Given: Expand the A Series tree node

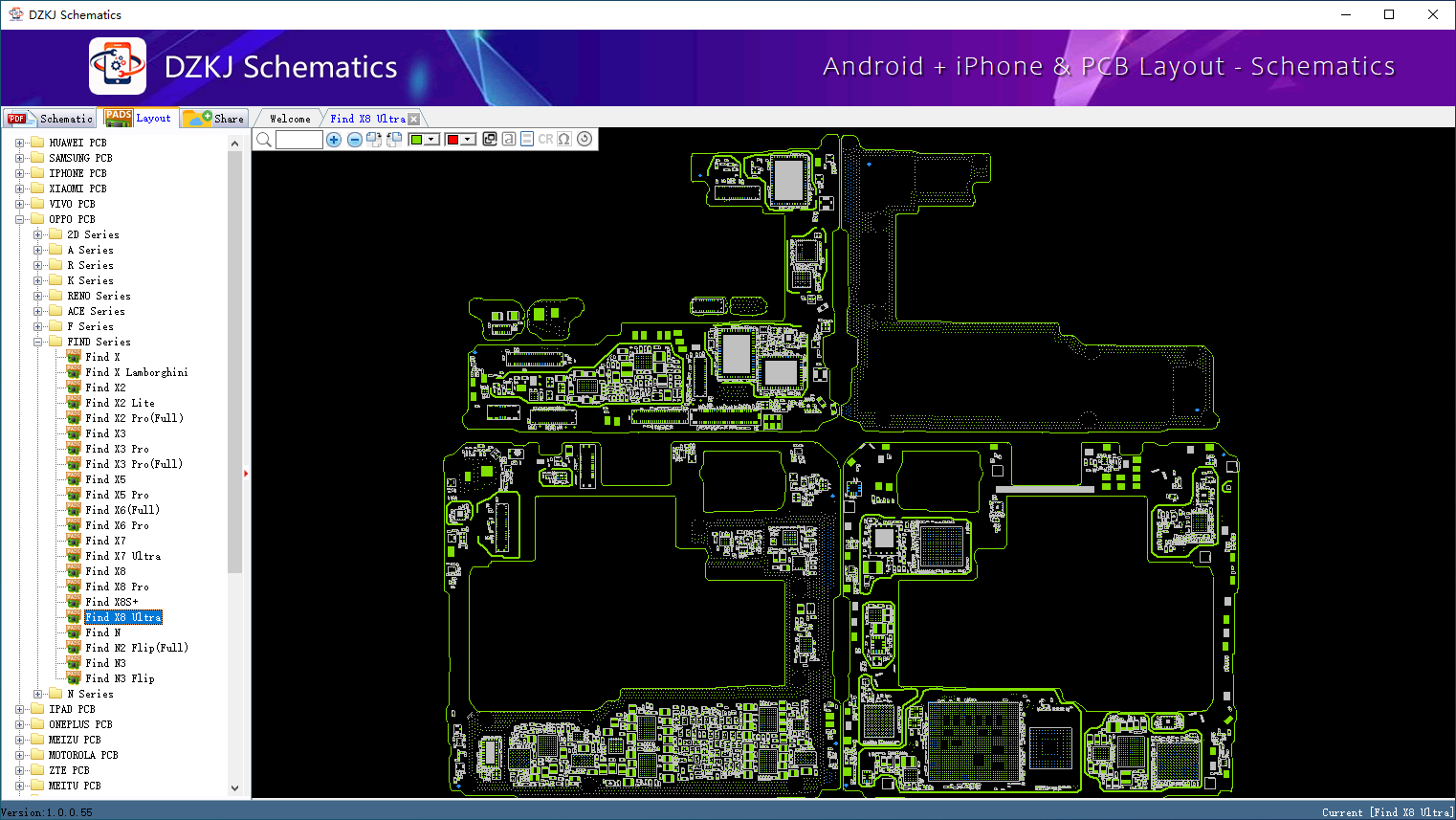Looking at the screenshot, I should coord(37,250).
